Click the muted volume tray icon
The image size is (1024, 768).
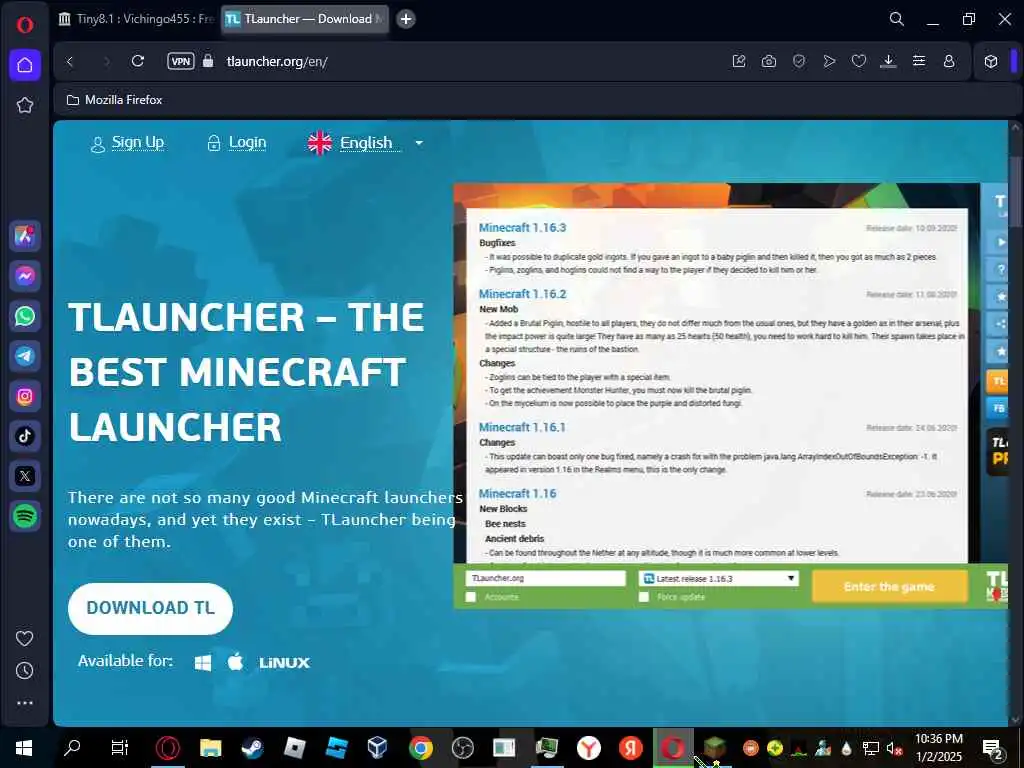point(894,748)
